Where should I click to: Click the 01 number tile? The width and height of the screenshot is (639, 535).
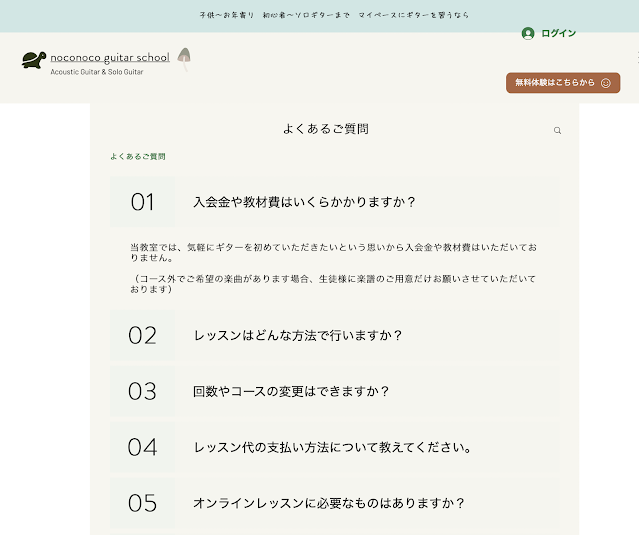pos(142,202)
